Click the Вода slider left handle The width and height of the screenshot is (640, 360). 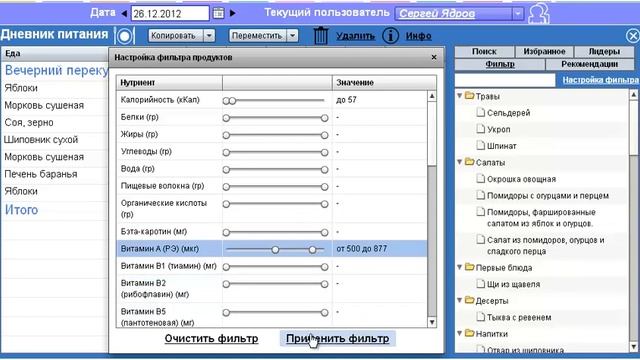226,169
